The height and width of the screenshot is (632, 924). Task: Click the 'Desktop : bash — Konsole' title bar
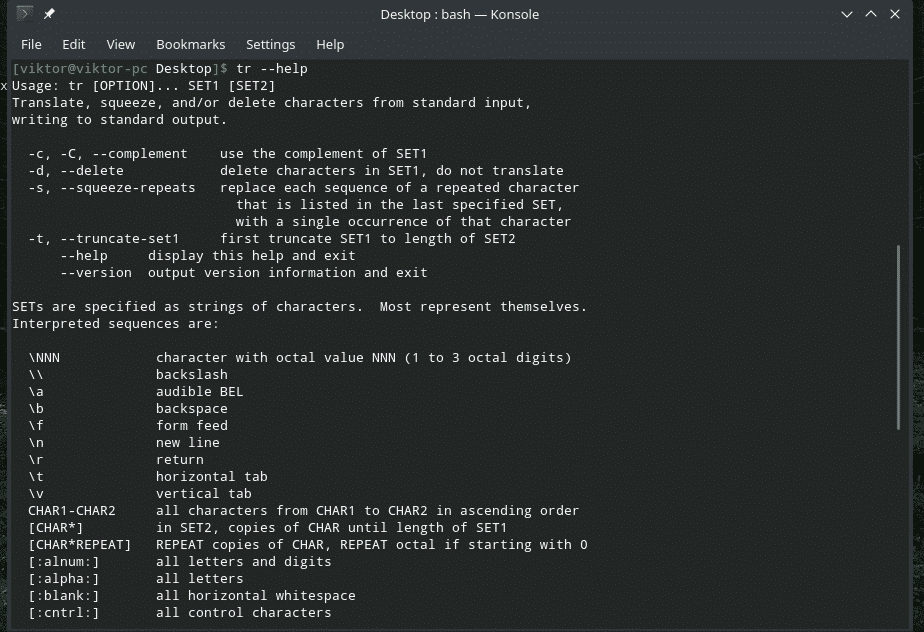point(460,14)
